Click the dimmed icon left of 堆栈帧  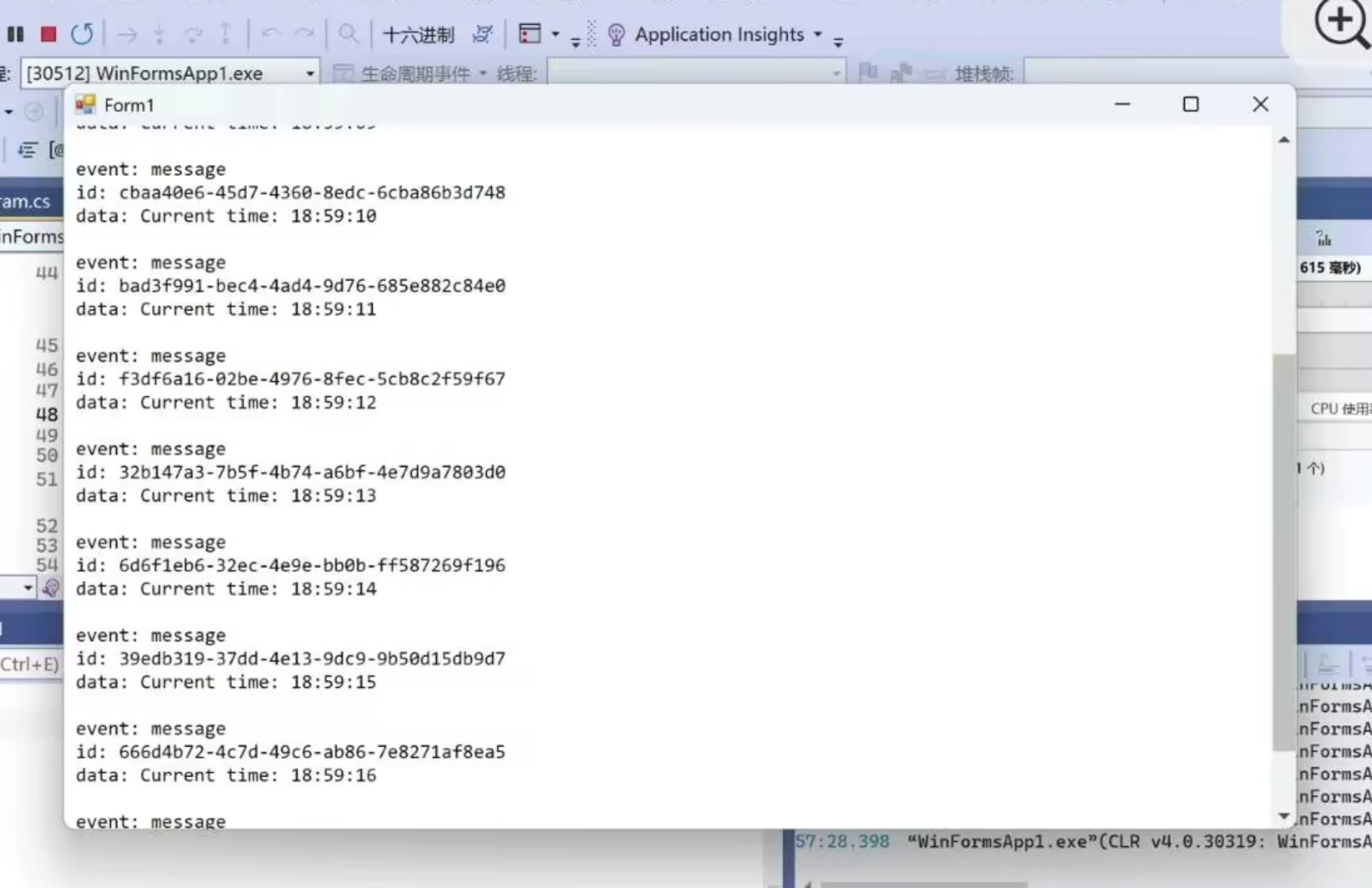click(933, 74)
